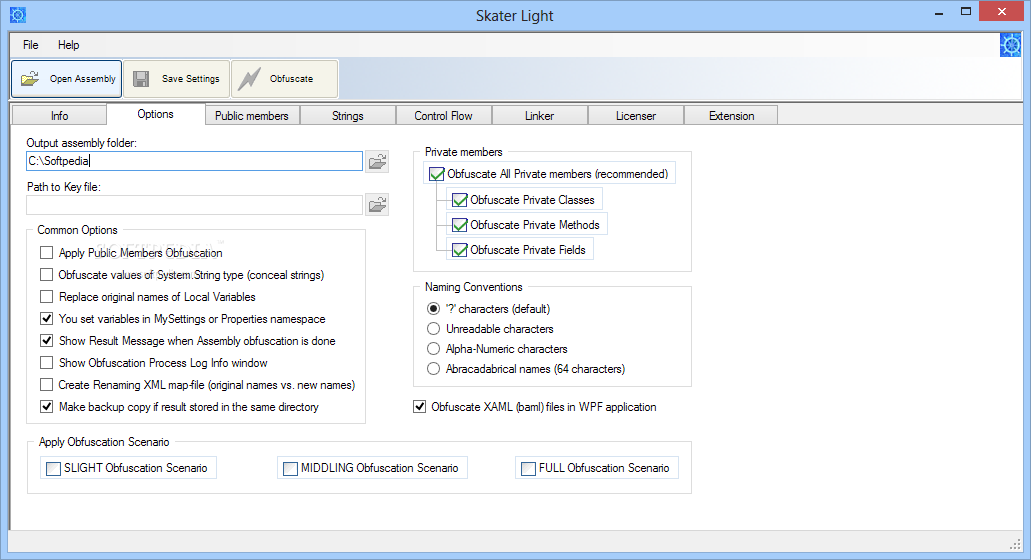The height and width of the screenshot is (560, 1031).
Task: Select '?' characters (default) naming convention
Action: click(433, 309)
